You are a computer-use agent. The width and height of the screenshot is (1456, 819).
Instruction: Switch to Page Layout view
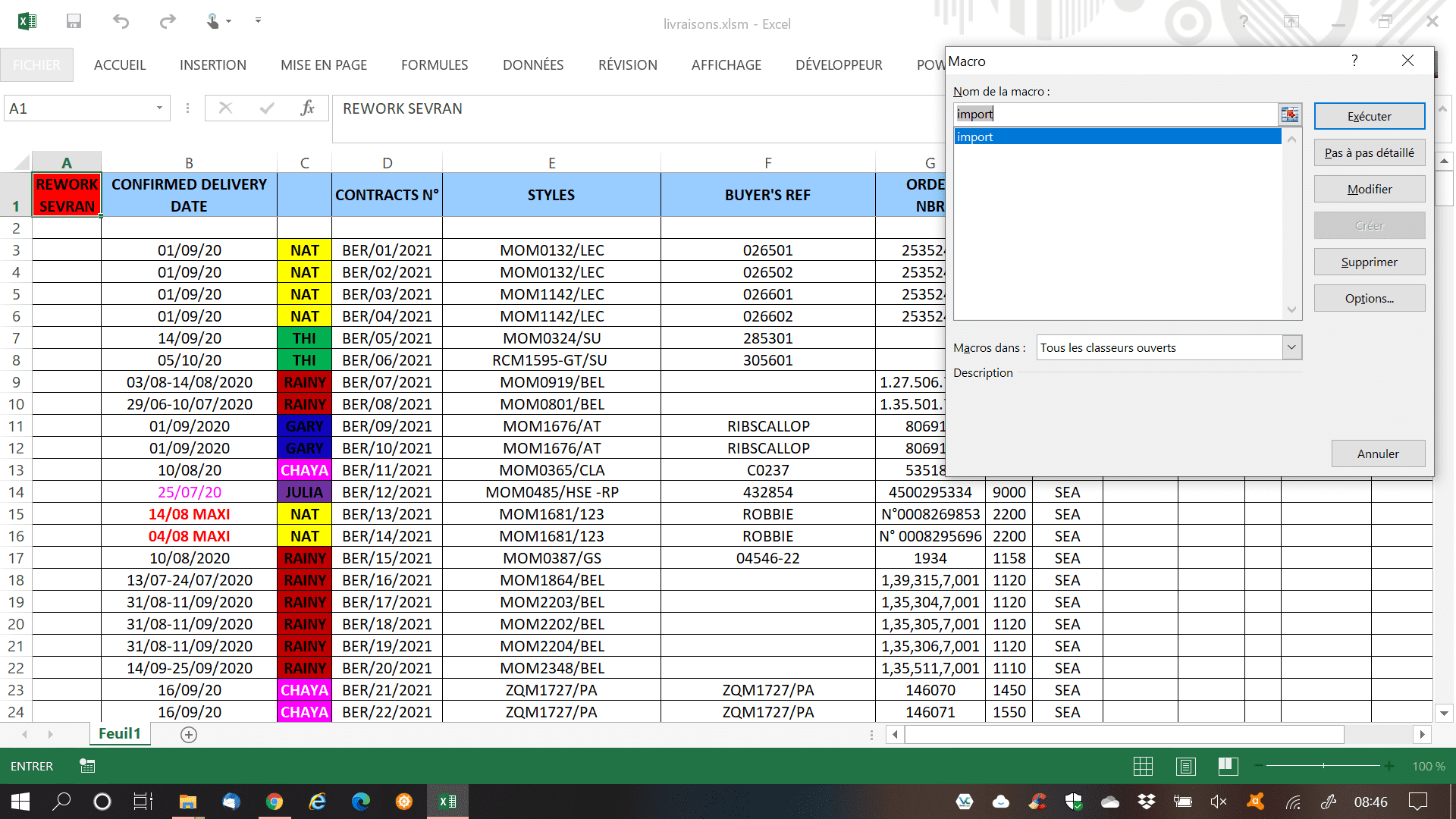(x=1185, y=766)
